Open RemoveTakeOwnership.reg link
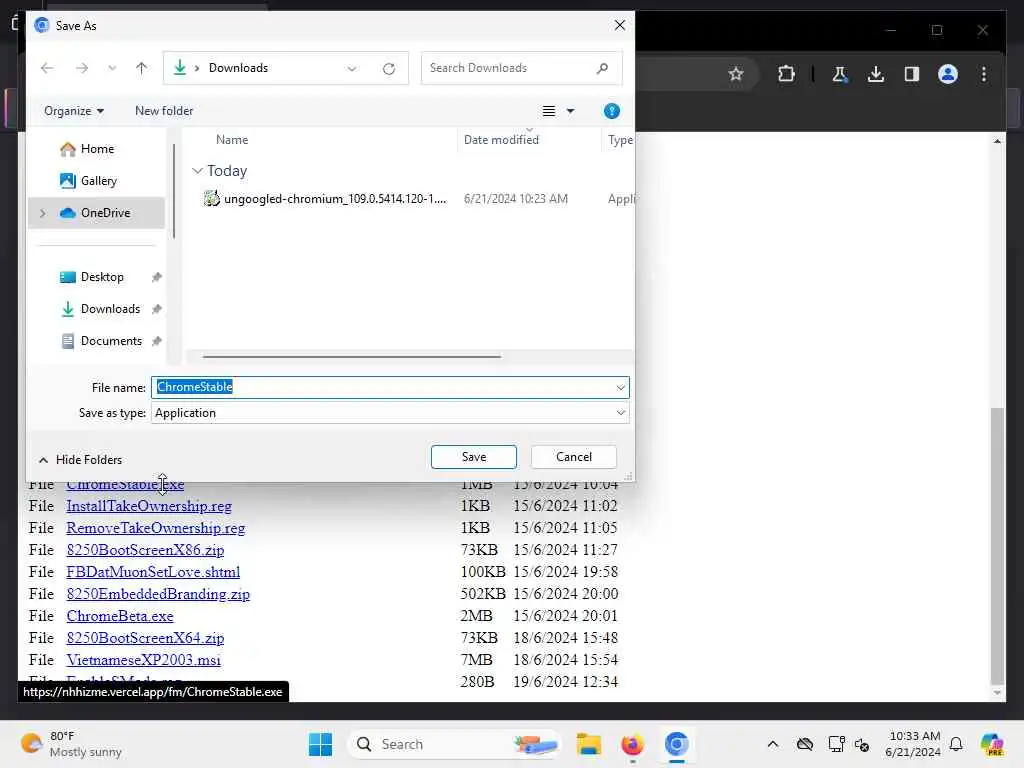Viewport: 1024px width, 768px height. tap(155, 528)
